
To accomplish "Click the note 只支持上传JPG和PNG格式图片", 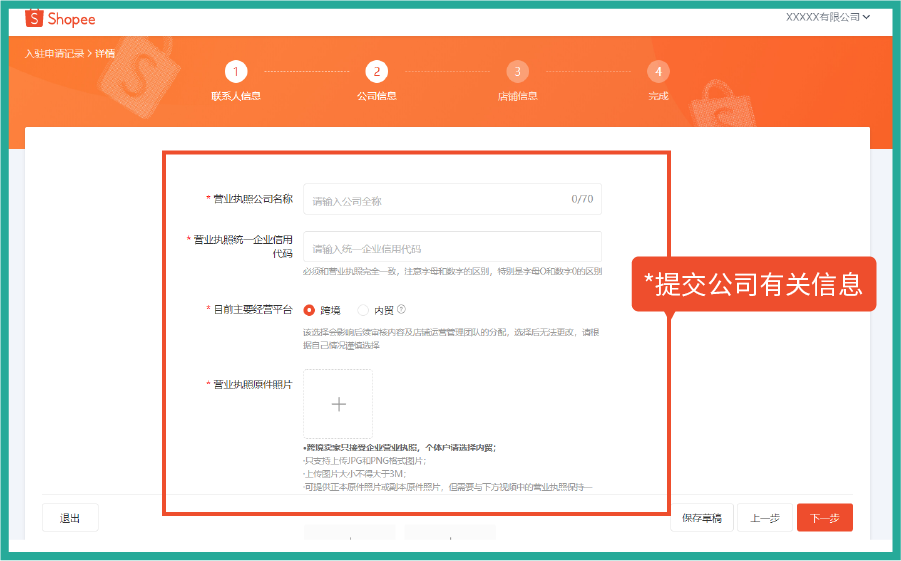I will click(x=364, y=460).
